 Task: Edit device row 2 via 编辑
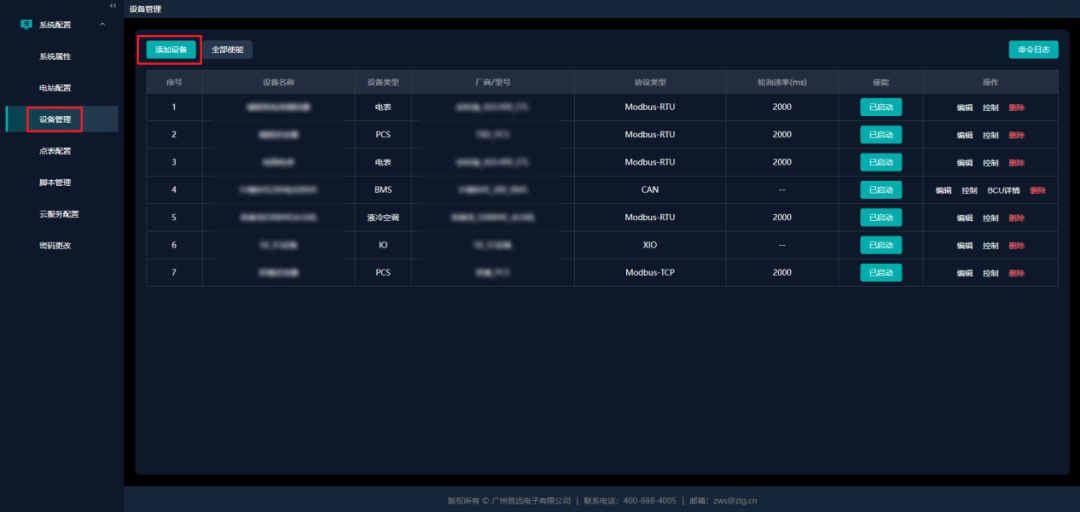[964, 135]
